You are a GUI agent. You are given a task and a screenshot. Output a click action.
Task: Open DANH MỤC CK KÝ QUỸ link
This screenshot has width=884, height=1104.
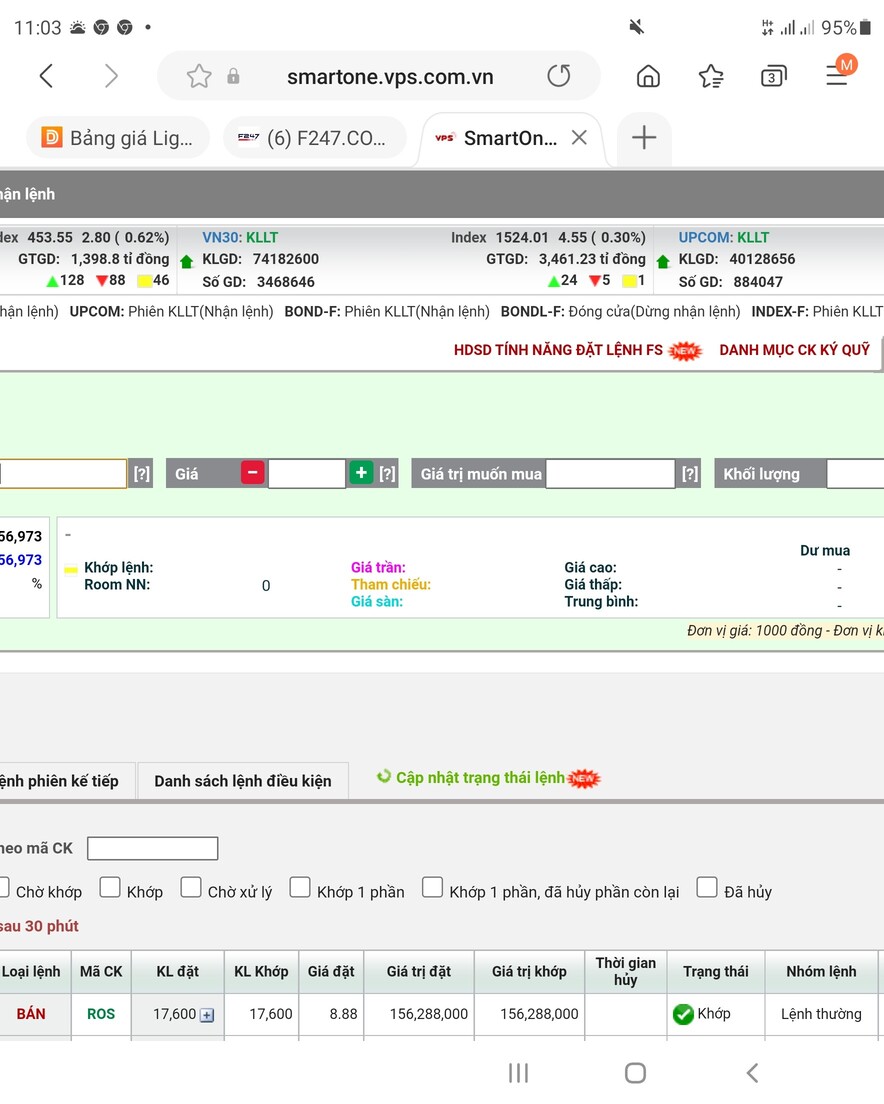[794, 350]
